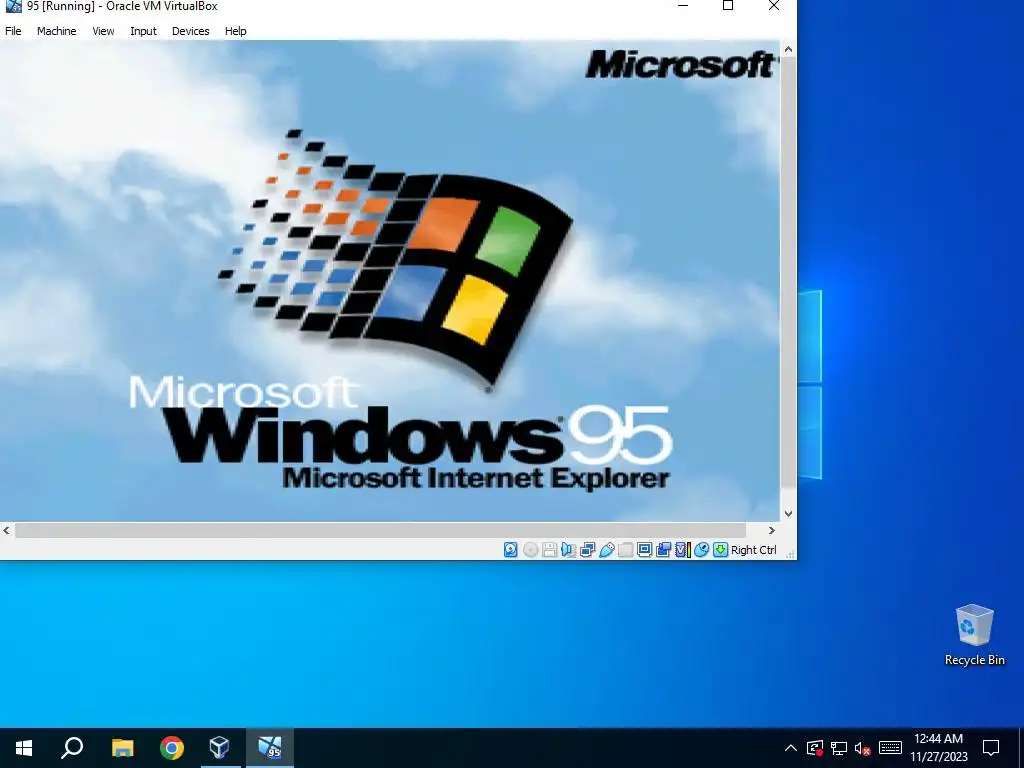Open the Machine menu
This screenshot has width=1024, height=768.
56,31
